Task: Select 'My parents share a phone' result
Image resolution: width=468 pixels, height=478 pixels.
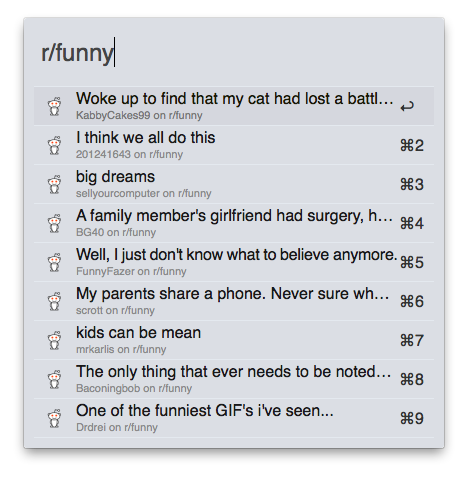Action: click(x=234, y=301)
